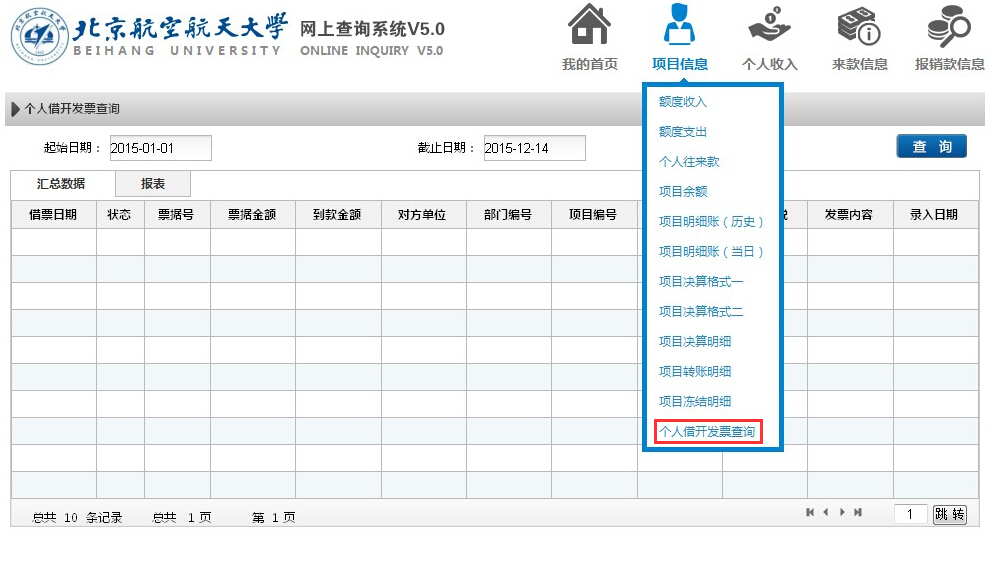Click the home icon for 我的首页
The image size is (994, 564).
(589, 26)
